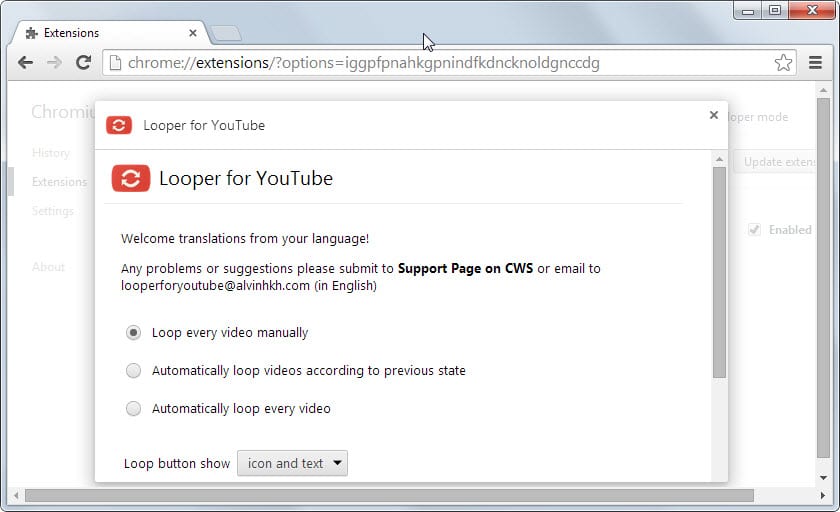
Task: Open the new tab button
Action: [x=226, y=33]
